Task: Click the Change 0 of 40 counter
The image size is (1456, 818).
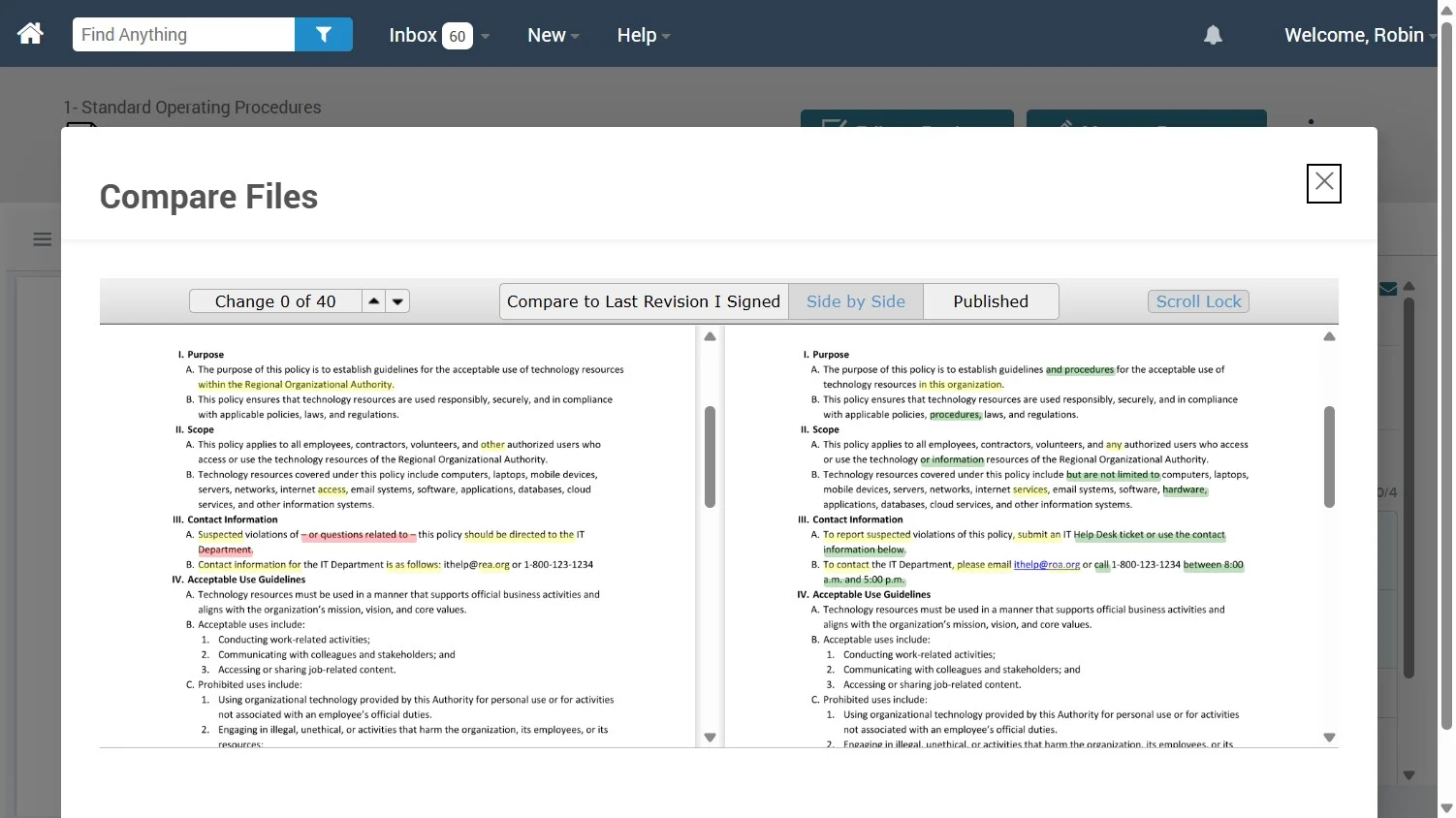Action: [275, 301]
